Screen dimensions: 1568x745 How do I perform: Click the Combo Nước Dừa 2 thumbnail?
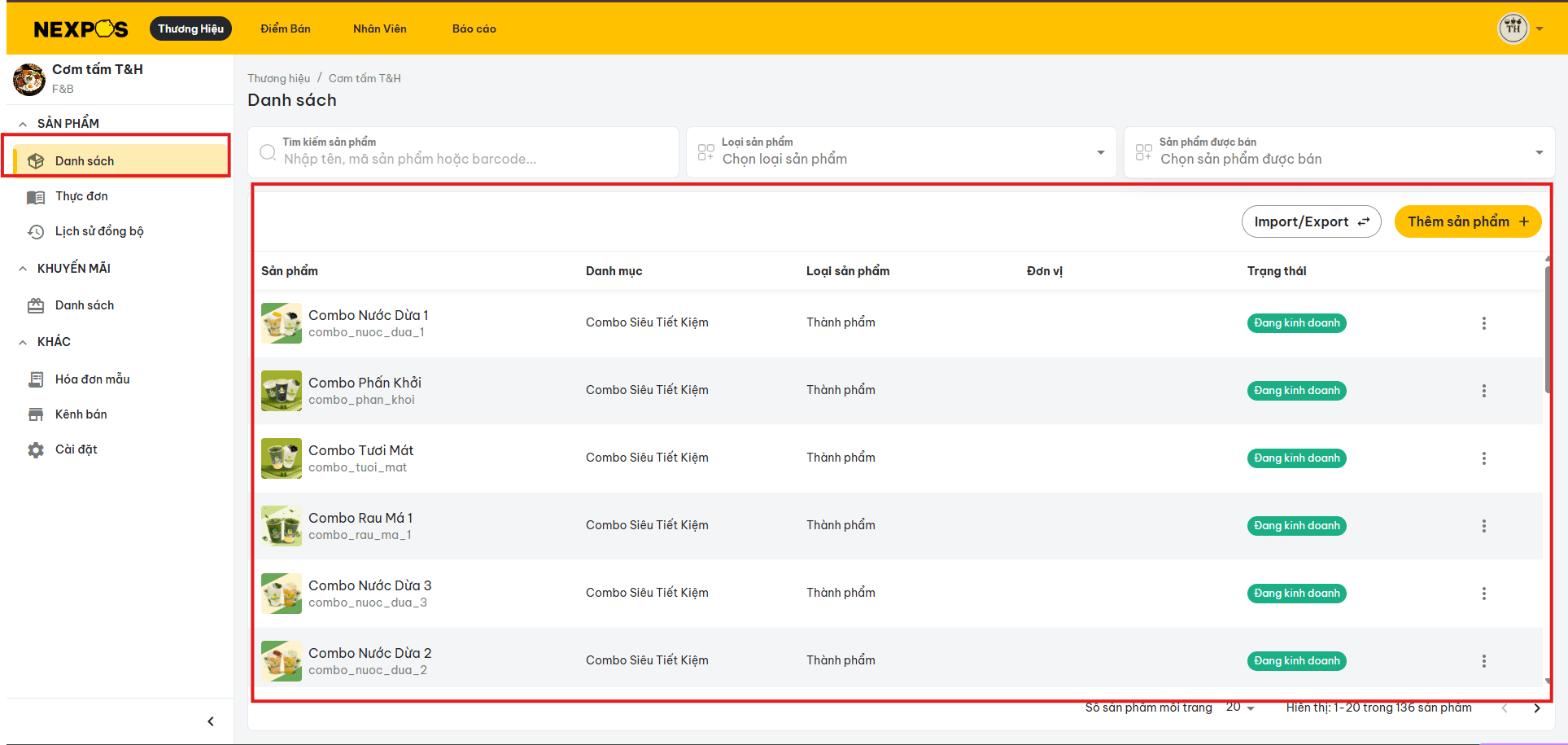[x=282, y=661]
